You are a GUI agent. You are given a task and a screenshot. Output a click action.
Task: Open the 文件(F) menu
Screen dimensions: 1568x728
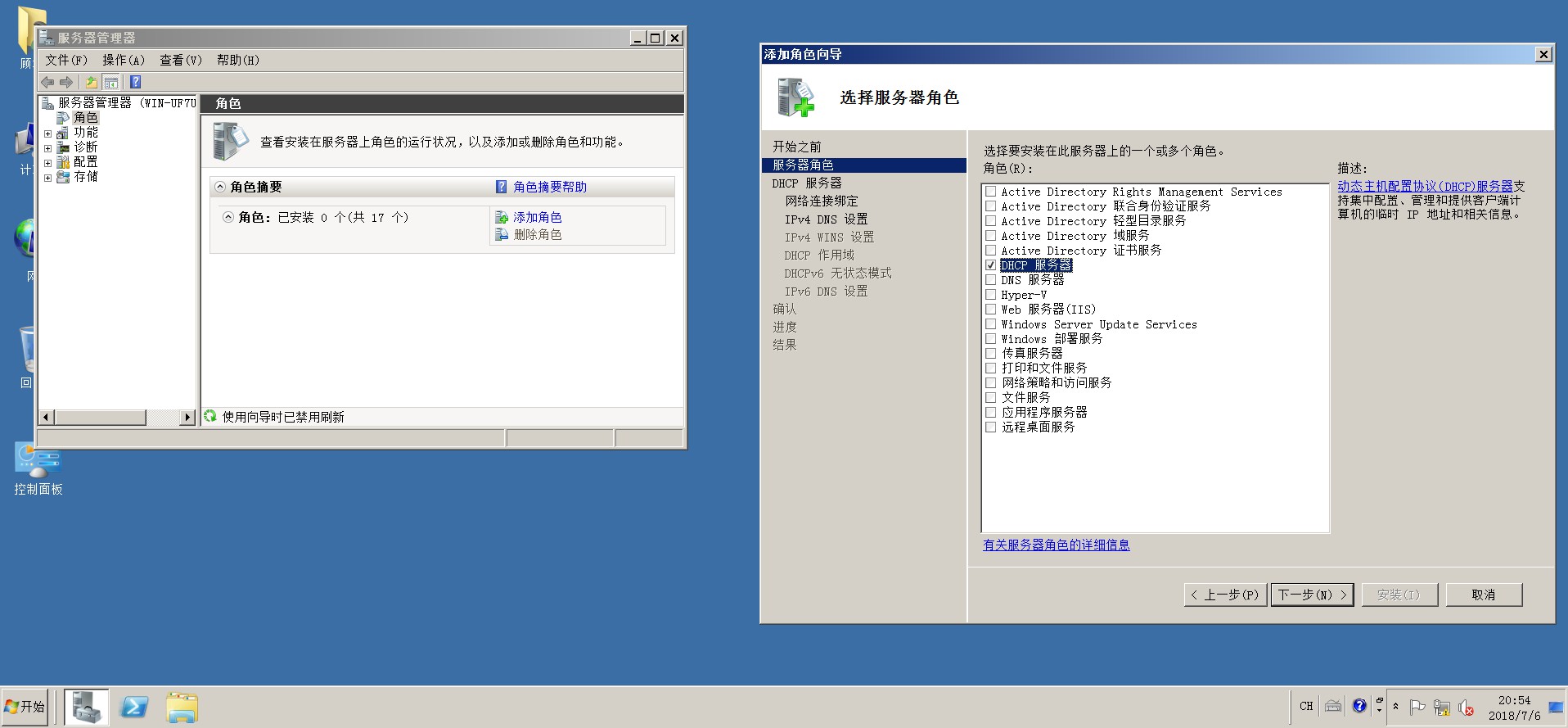(x=66, y=60)
